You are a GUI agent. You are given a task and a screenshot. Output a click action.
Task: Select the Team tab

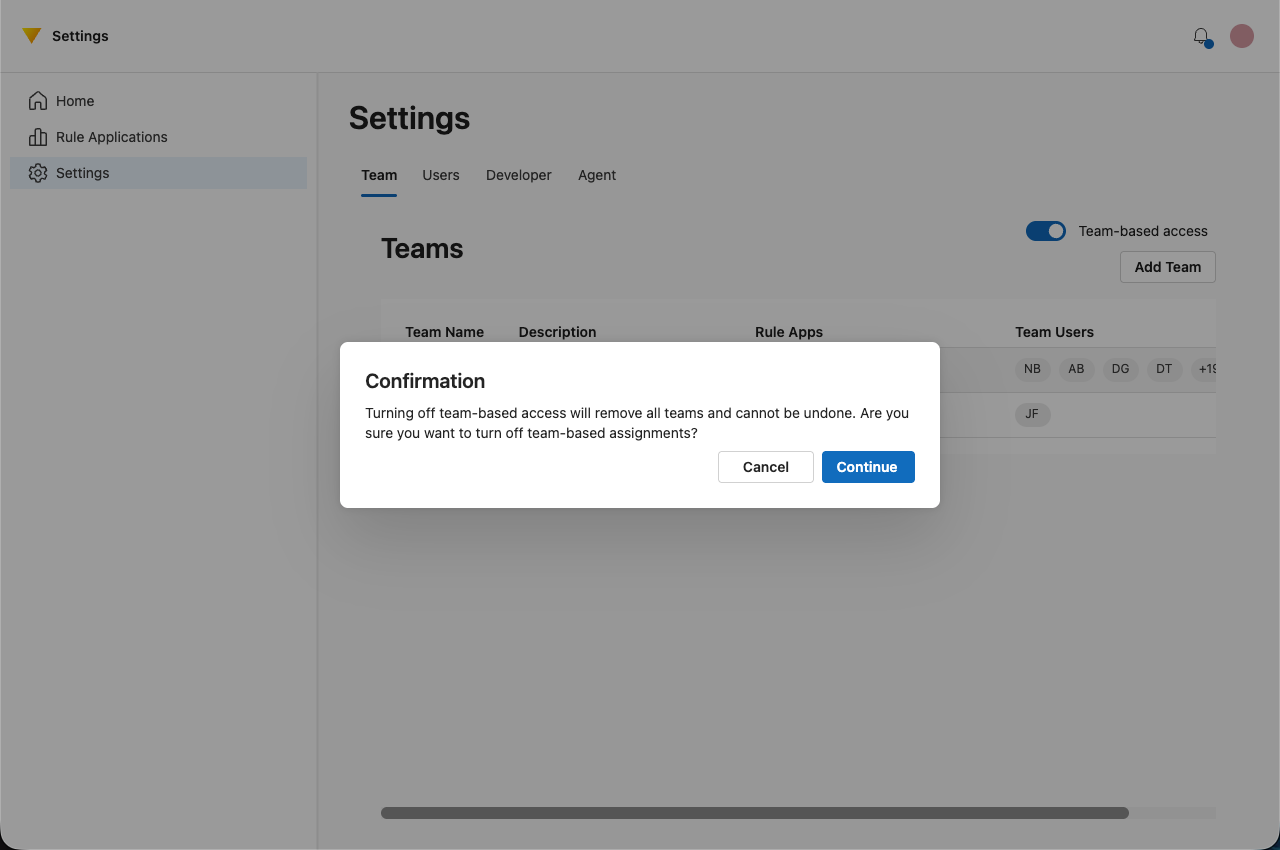[x=379, y=175]
